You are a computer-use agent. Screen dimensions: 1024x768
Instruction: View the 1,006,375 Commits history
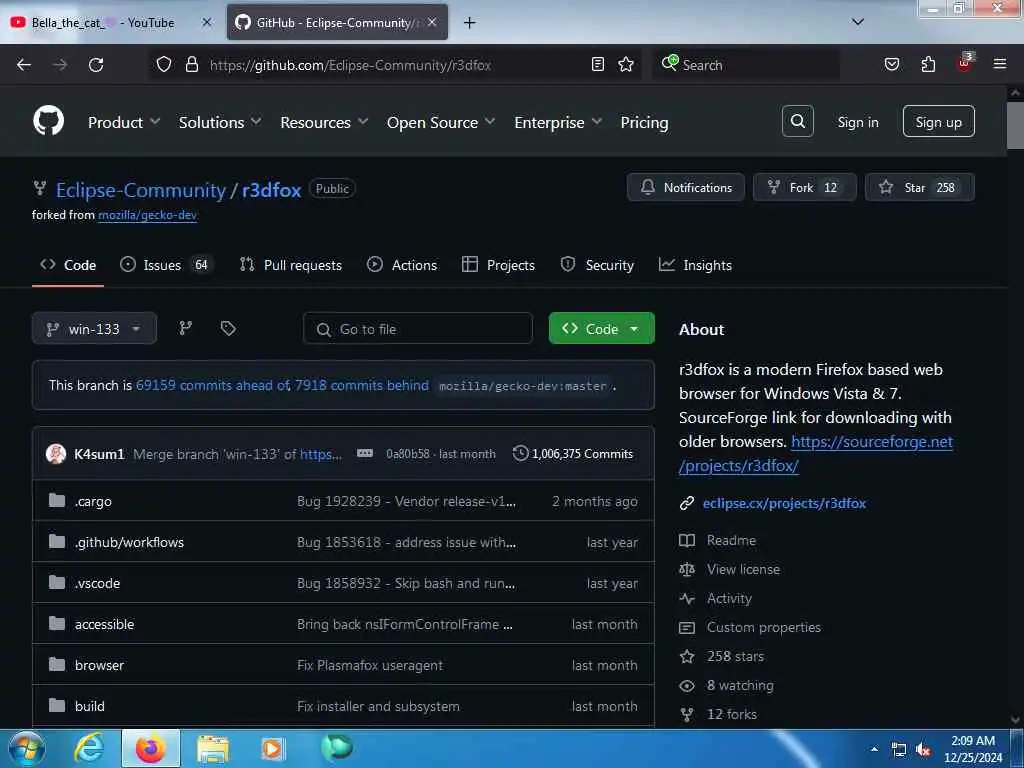(x=573, y=454)
